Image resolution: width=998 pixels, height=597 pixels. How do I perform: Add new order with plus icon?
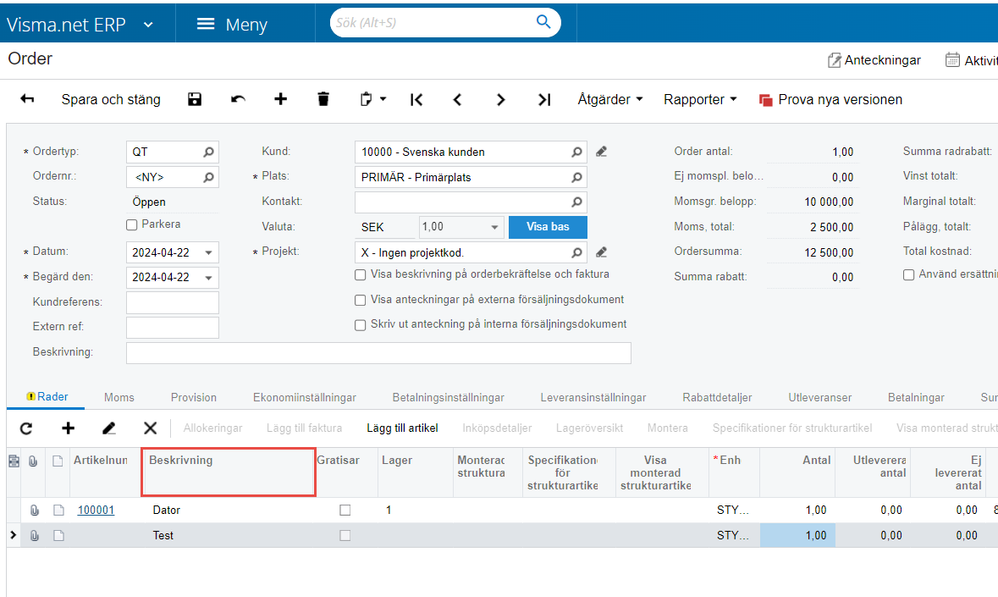(281, 99)
